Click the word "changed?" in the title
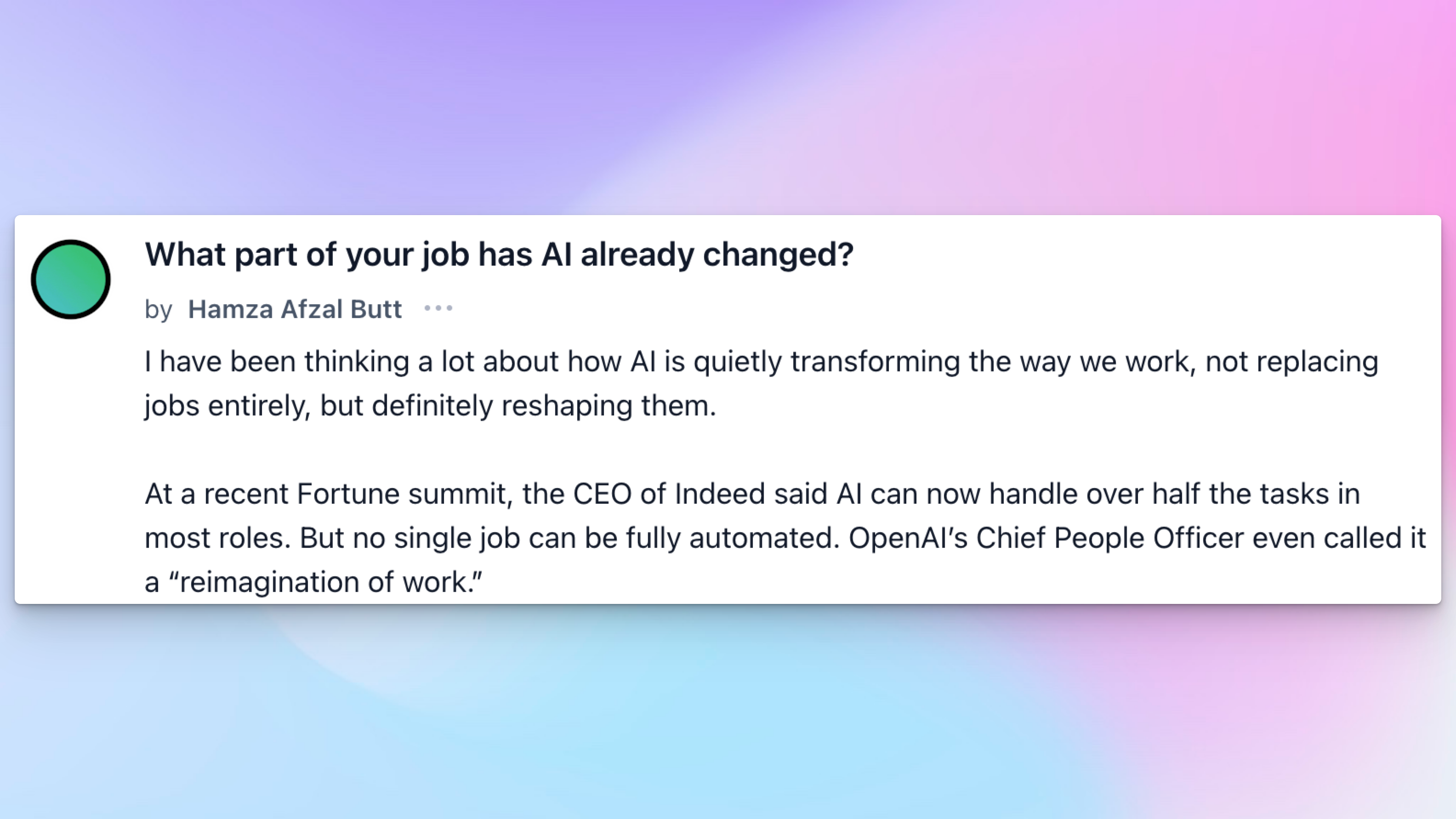Image resolution: width=1456 pixels, height=819 pixels. click(x=778, y=254)
